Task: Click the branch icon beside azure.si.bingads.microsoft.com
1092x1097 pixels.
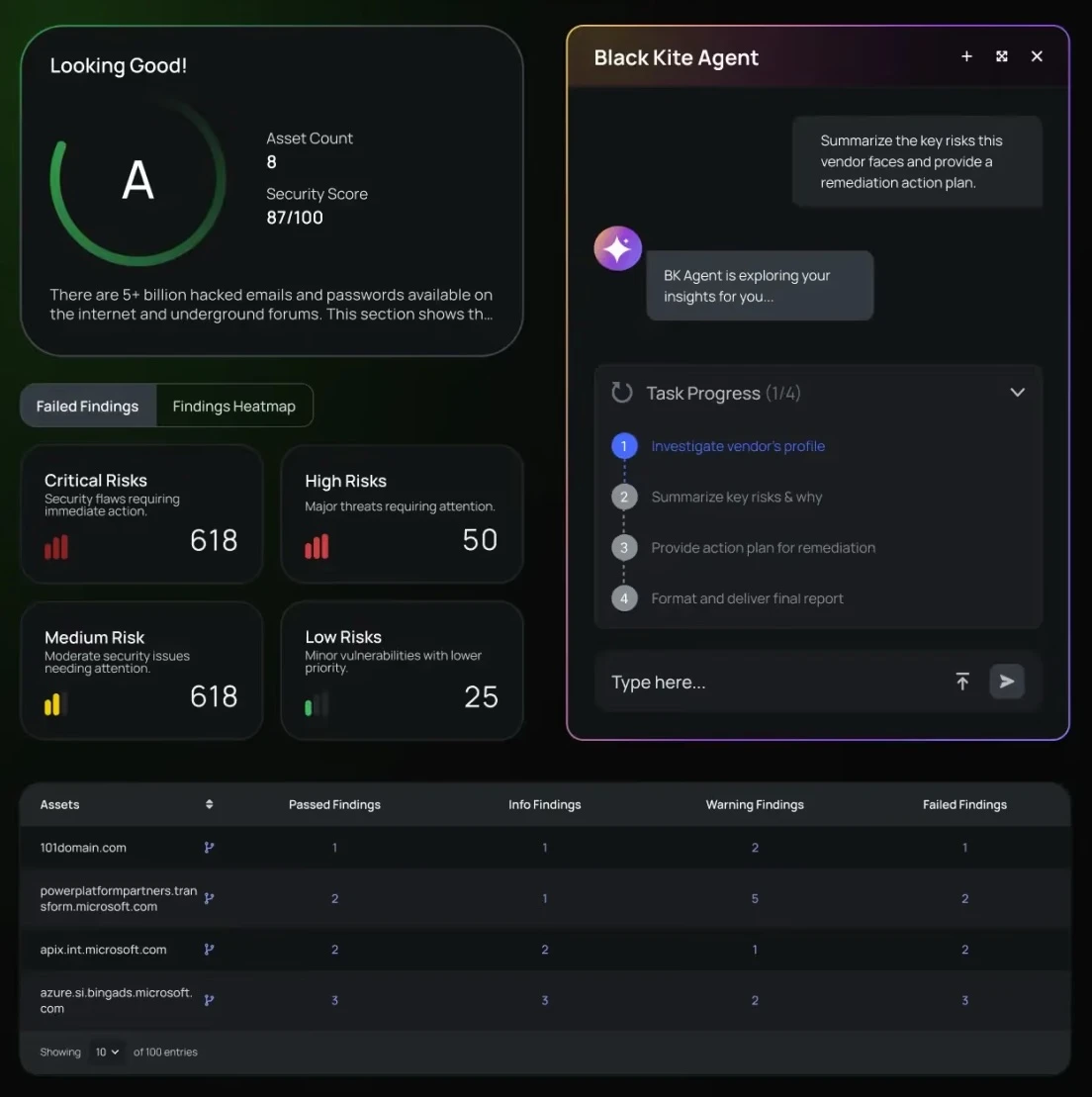Action: click(209, 1000)
